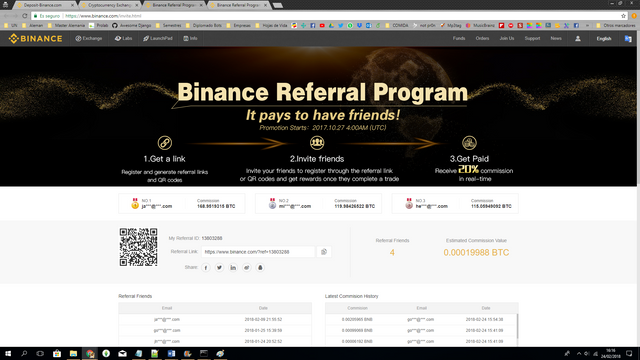This screenshot has height=360, width=640.
Task: Reload the page with refresh button
Action: click(x=24, y=16)
